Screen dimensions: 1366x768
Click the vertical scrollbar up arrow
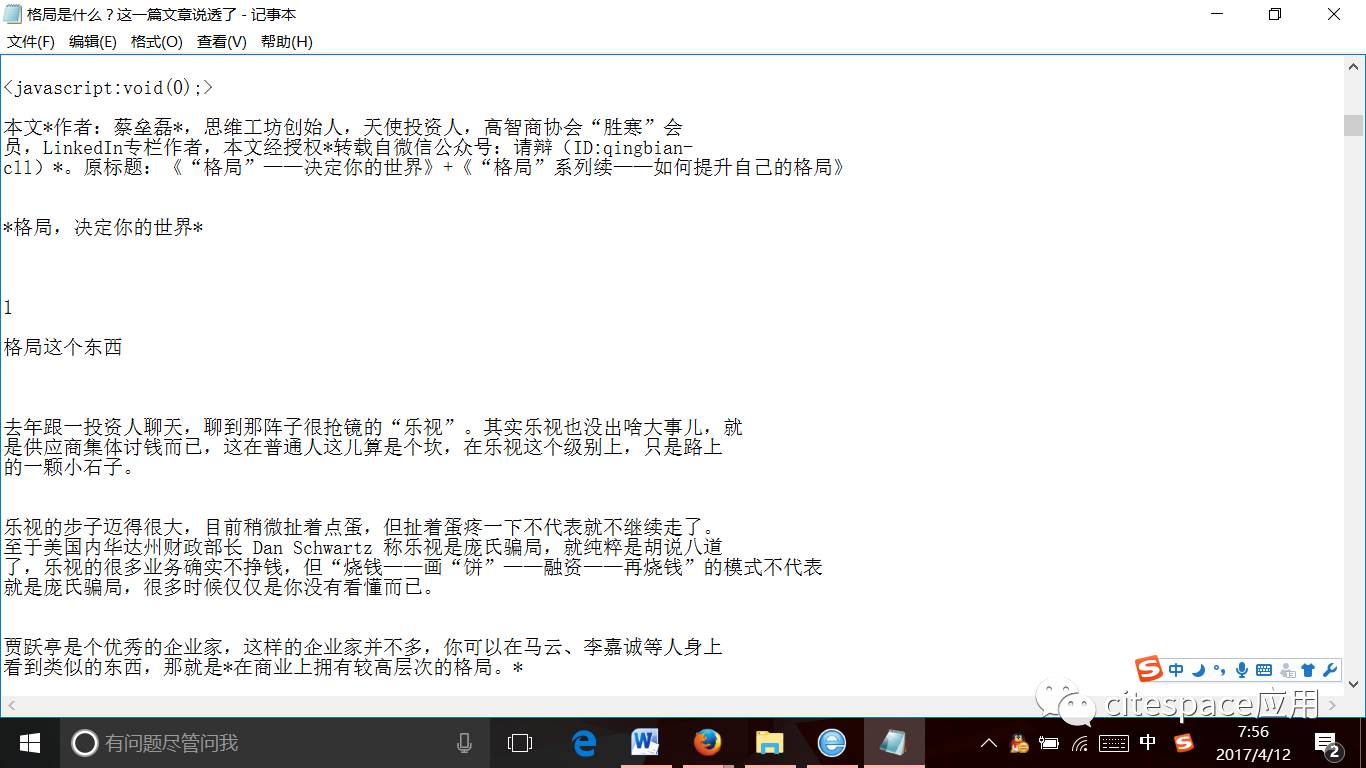tap(1354, 65)
